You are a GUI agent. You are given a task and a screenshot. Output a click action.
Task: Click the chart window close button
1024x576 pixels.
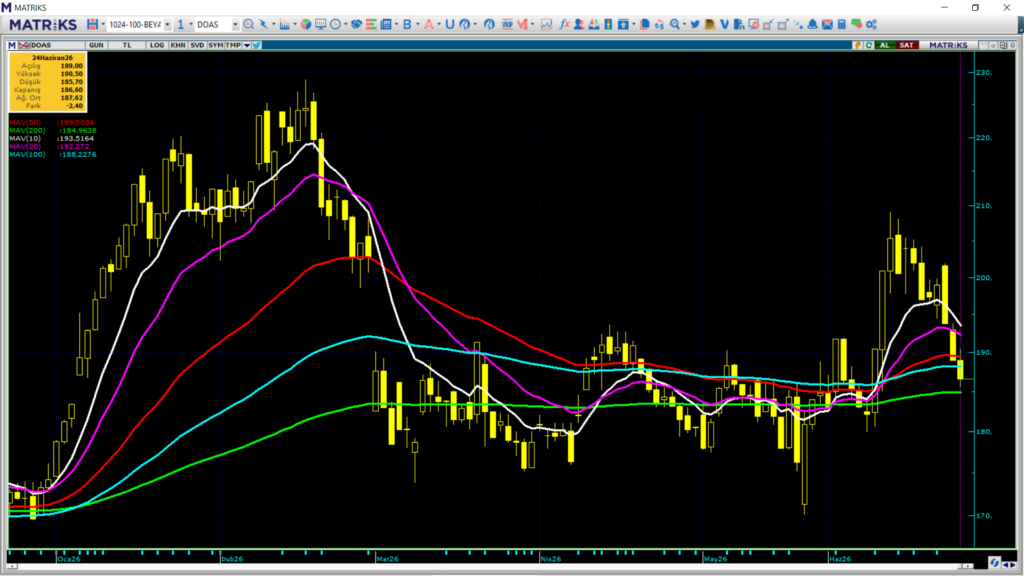pos(1013,45)
